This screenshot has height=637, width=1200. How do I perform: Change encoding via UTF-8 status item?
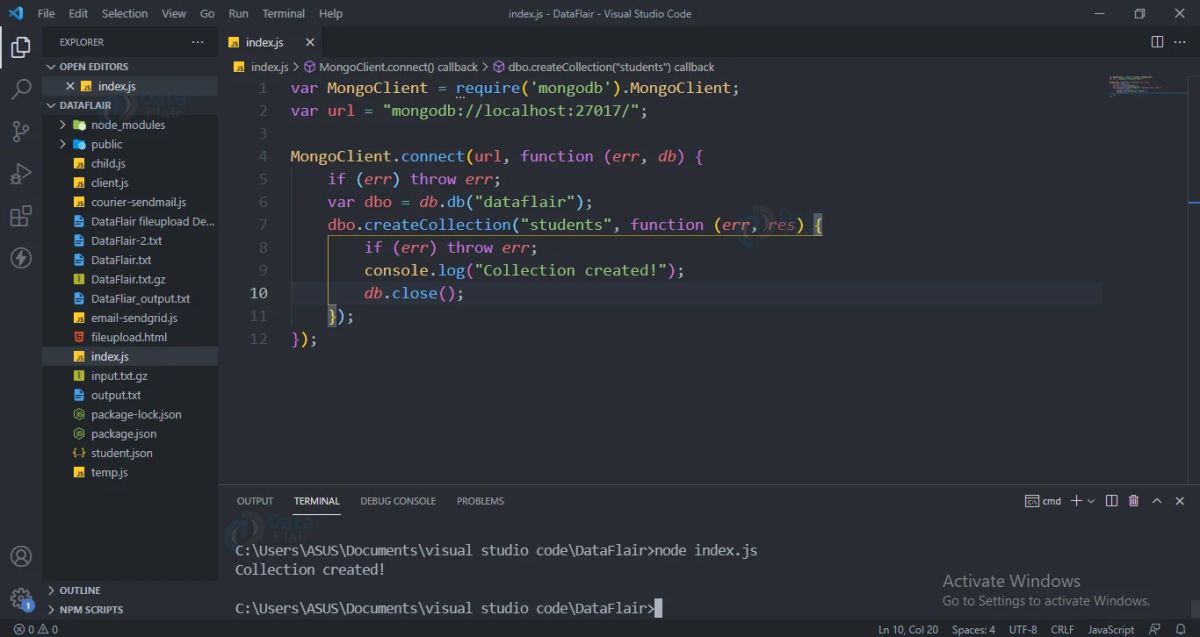(1023, 629)
